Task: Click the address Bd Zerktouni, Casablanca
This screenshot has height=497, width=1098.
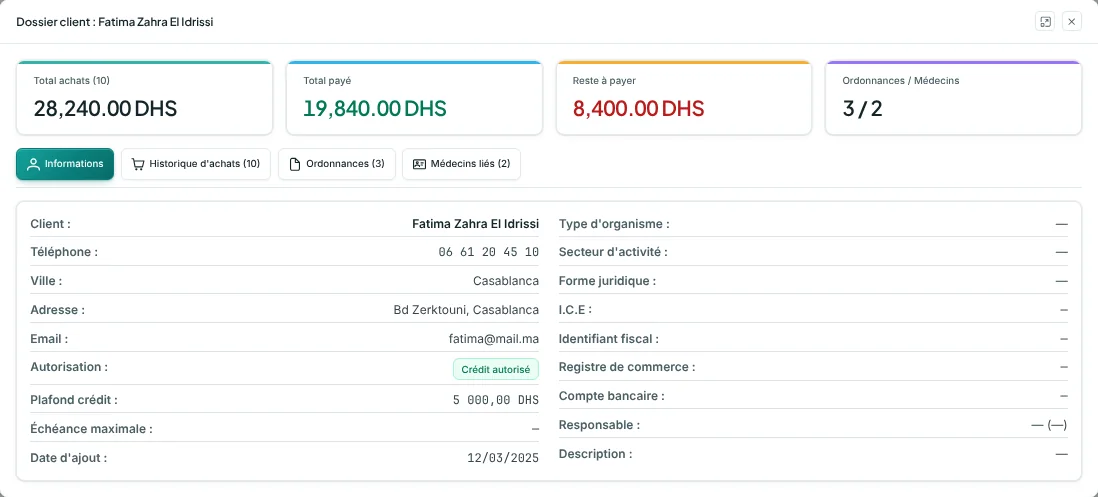Action: tap(466, 309)
